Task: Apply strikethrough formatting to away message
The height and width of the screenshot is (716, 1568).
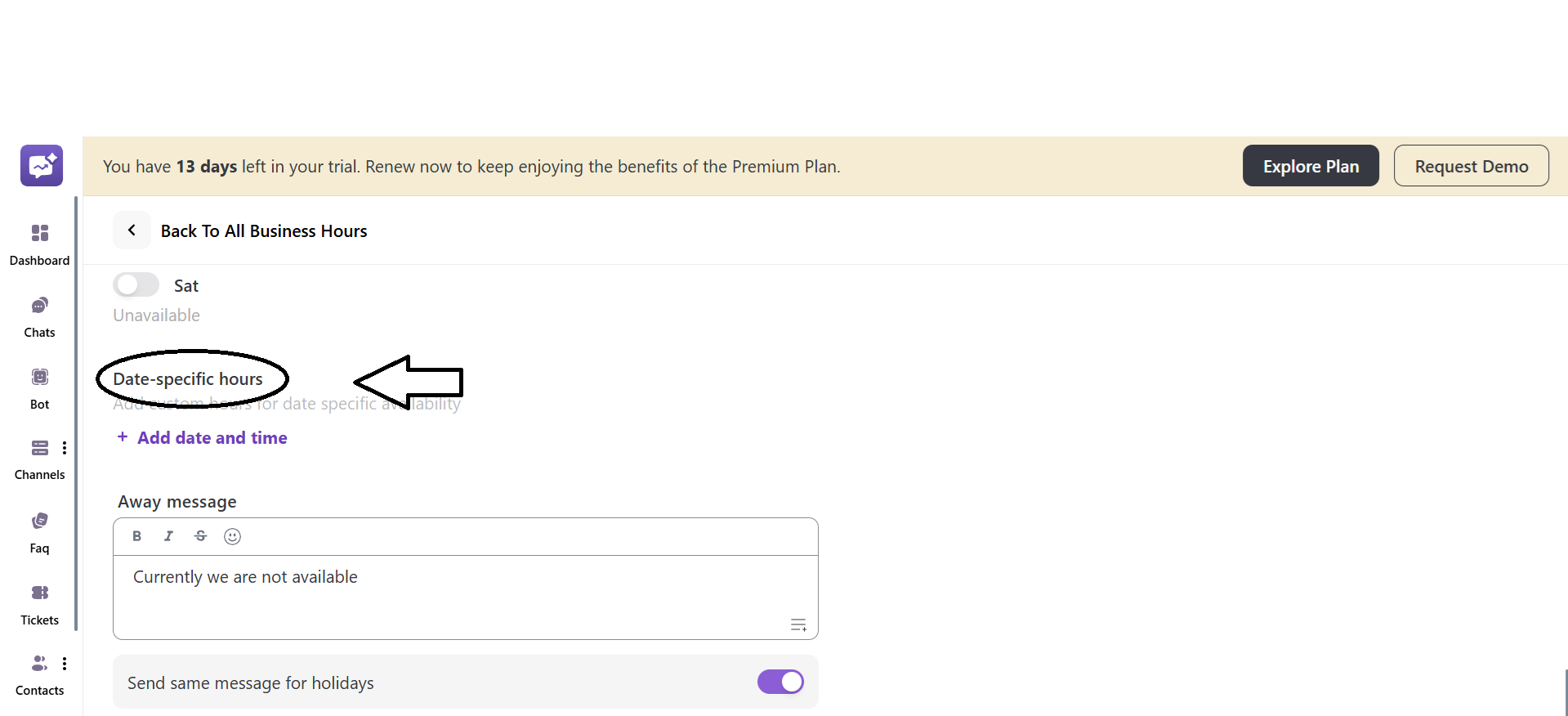Action: (200, 536)
